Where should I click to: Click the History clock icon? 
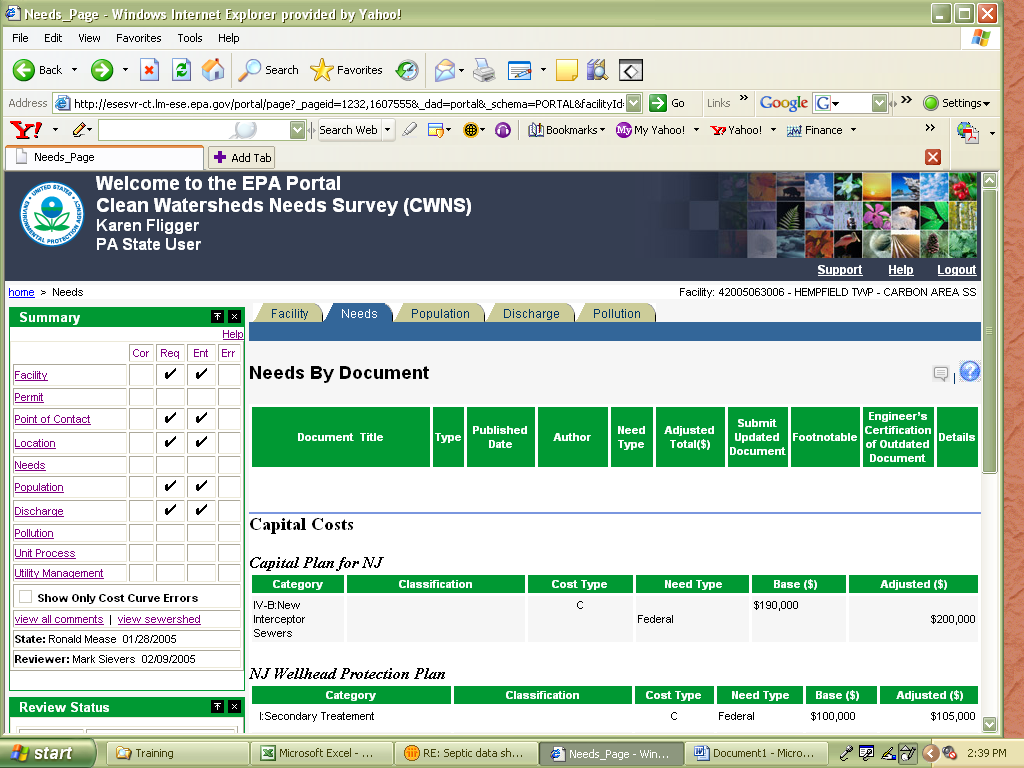click(408, 70)
